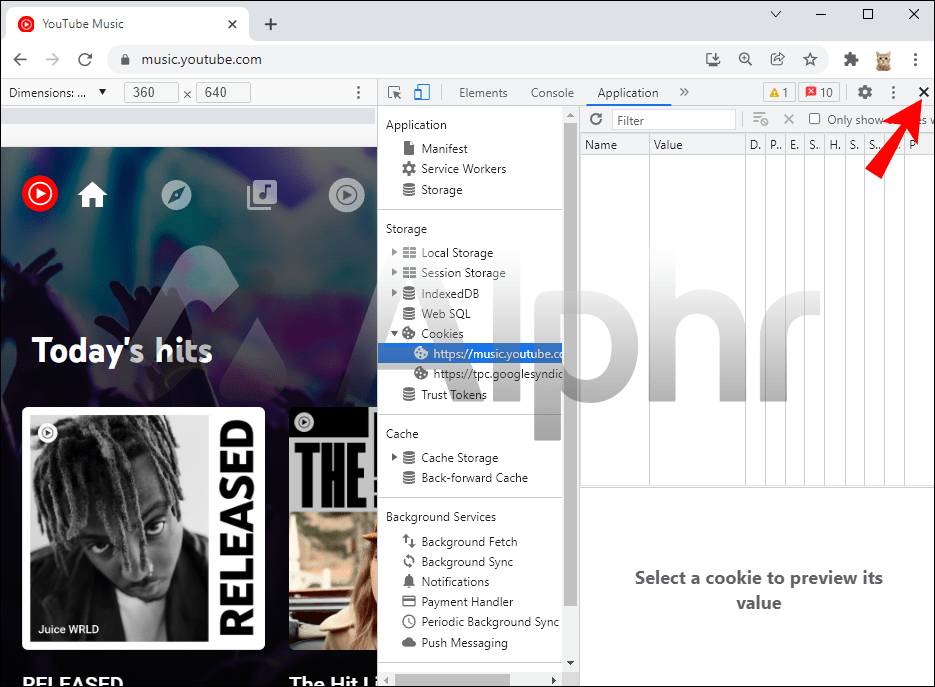935x687 pixels.
Task: Click the warnings counter badge showing 1
Action: click(779, 92)
